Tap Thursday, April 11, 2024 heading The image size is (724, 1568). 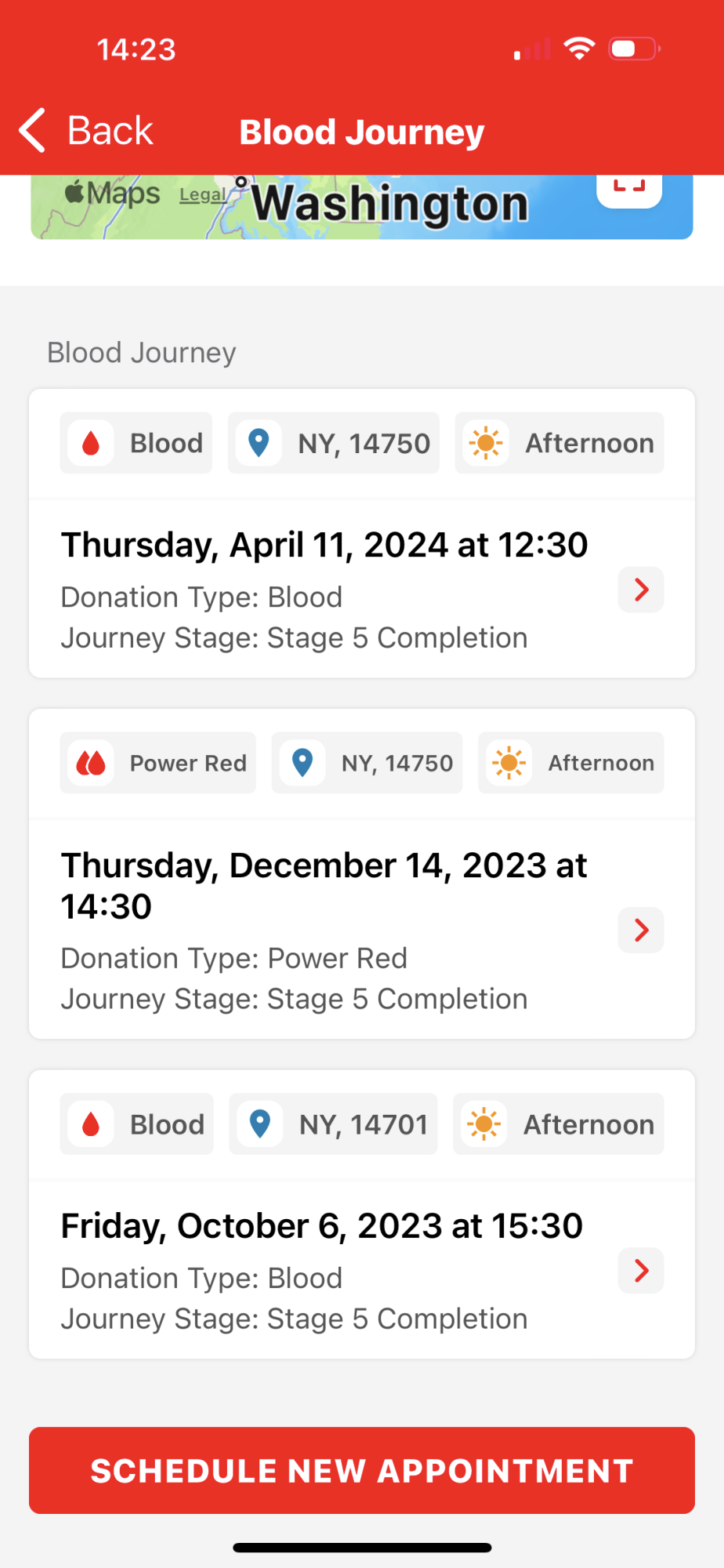(324, 545)
